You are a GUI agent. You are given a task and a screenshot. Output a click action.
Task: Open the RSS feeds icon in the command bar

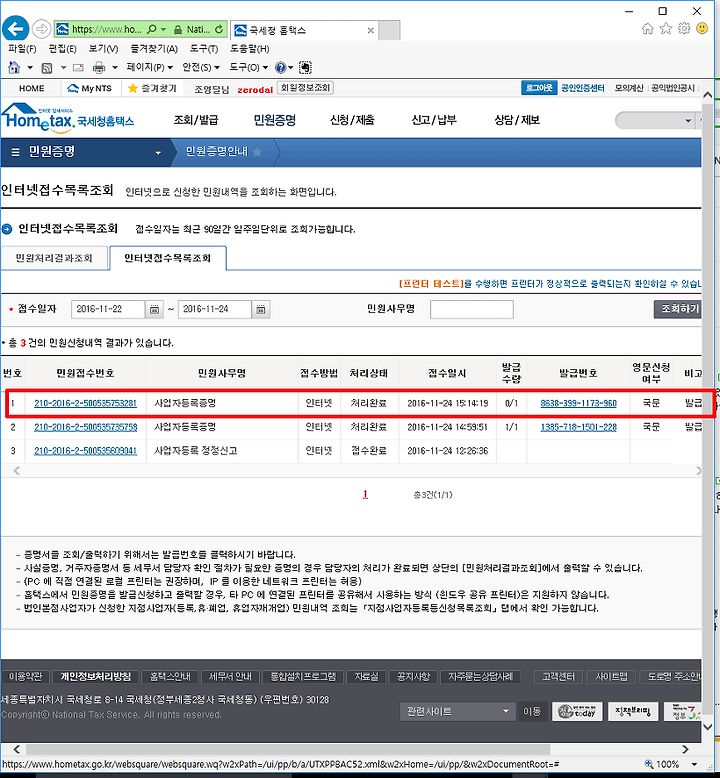pos(47,67)
